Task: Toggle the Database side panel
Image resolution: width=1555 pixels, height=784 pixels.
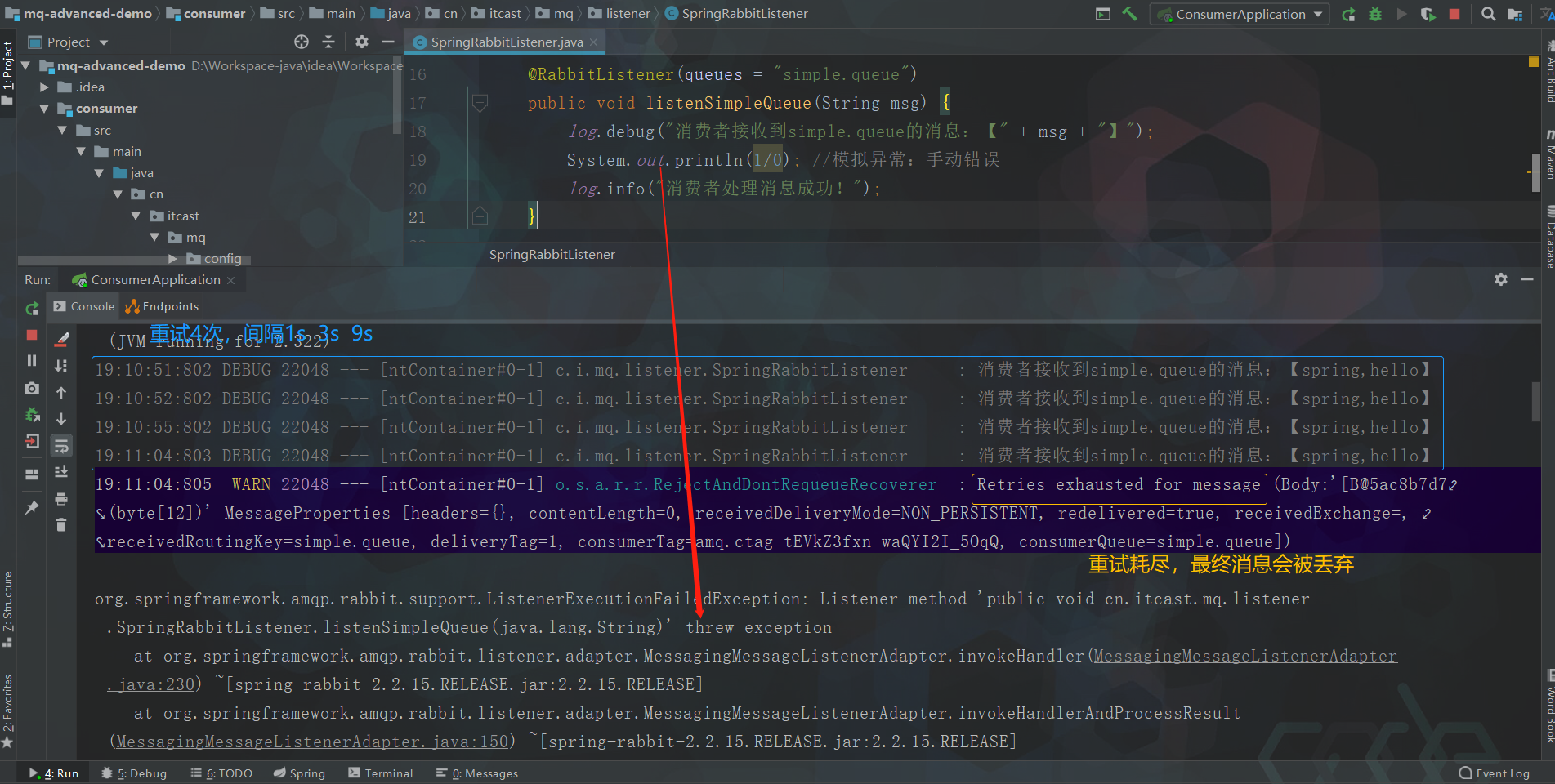Action: click(1548, 235)
